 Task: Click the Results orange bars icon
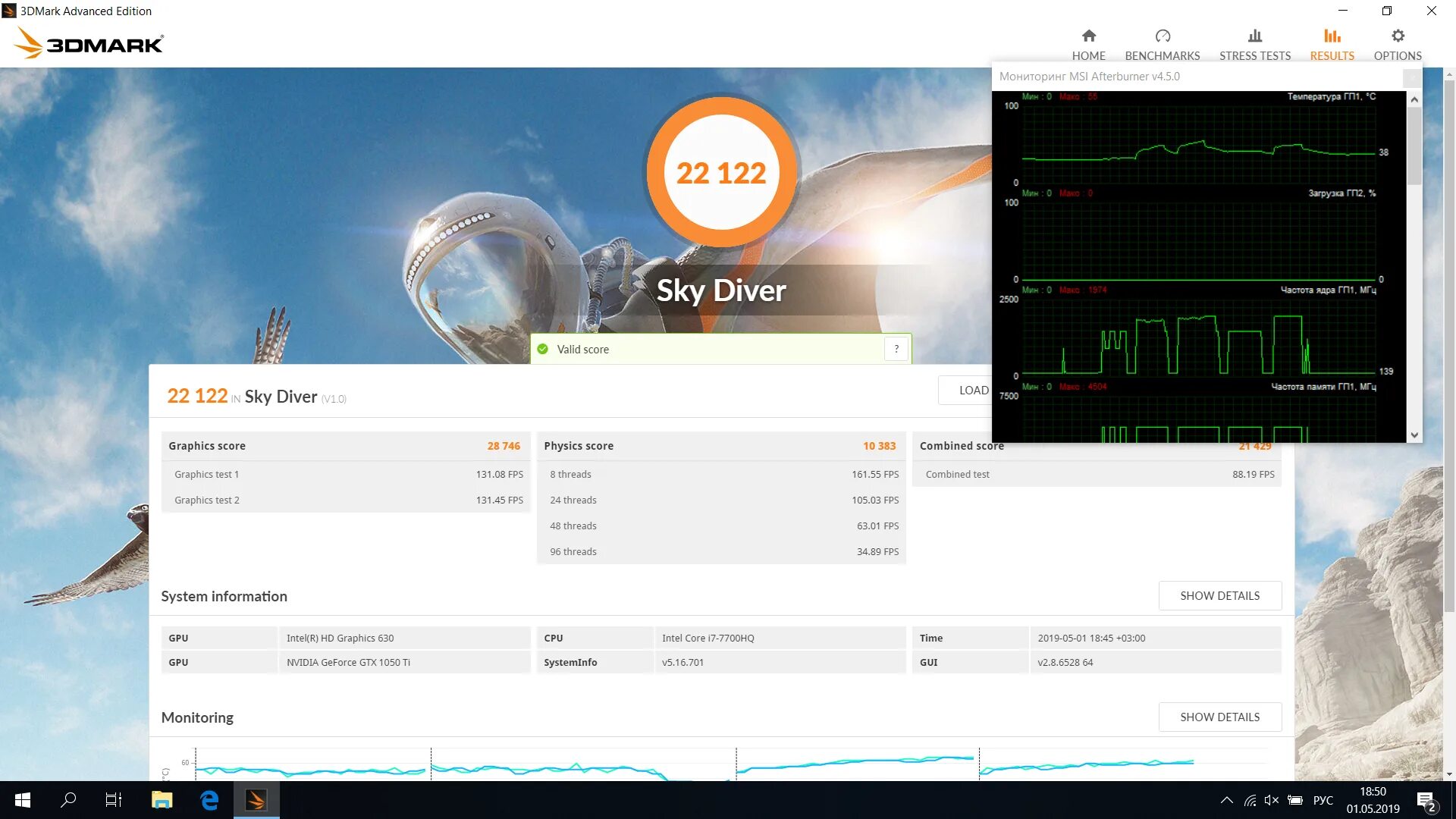[1332, 36]
